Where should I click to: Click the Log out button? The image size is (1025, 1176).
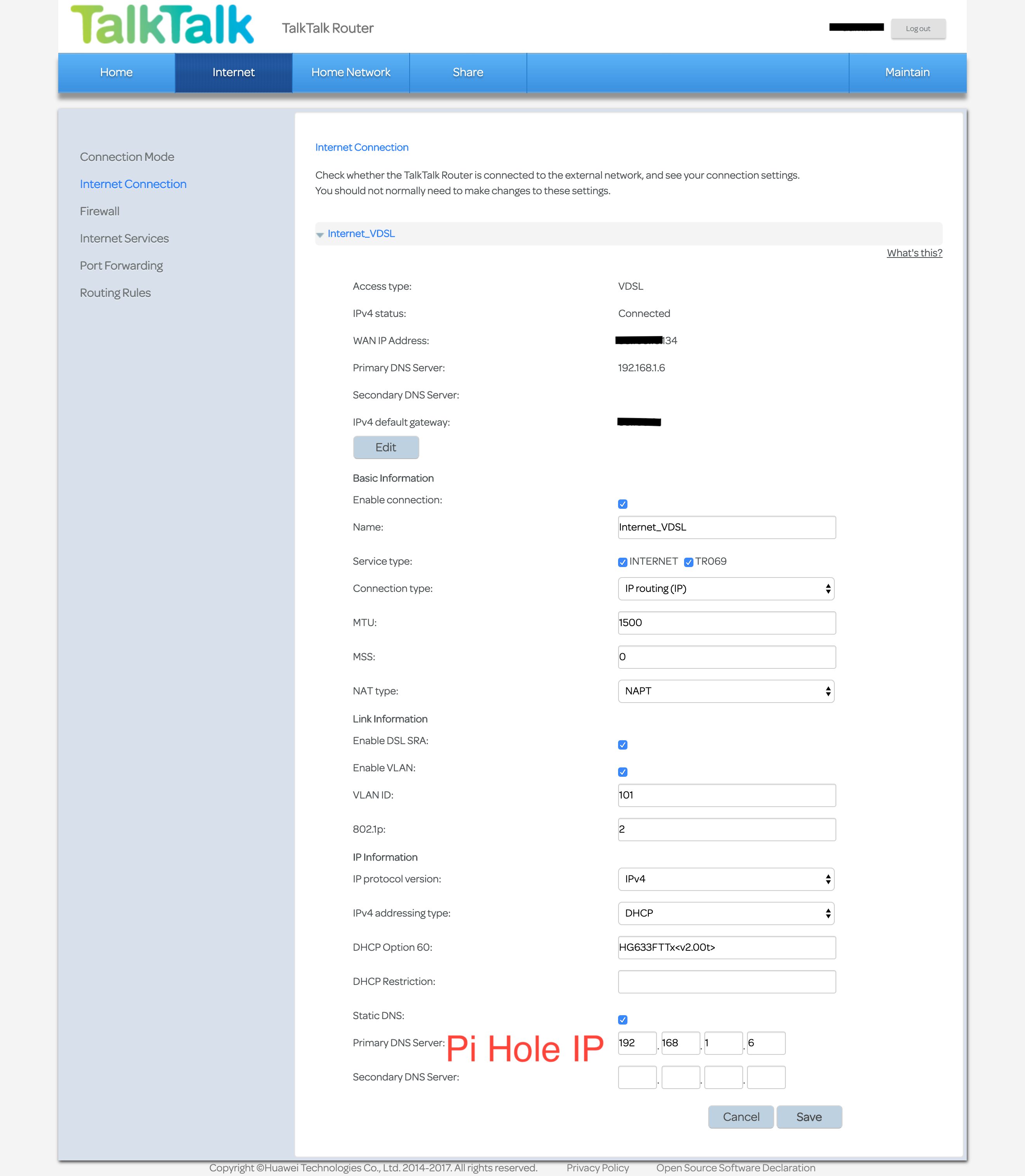point(918,29)
